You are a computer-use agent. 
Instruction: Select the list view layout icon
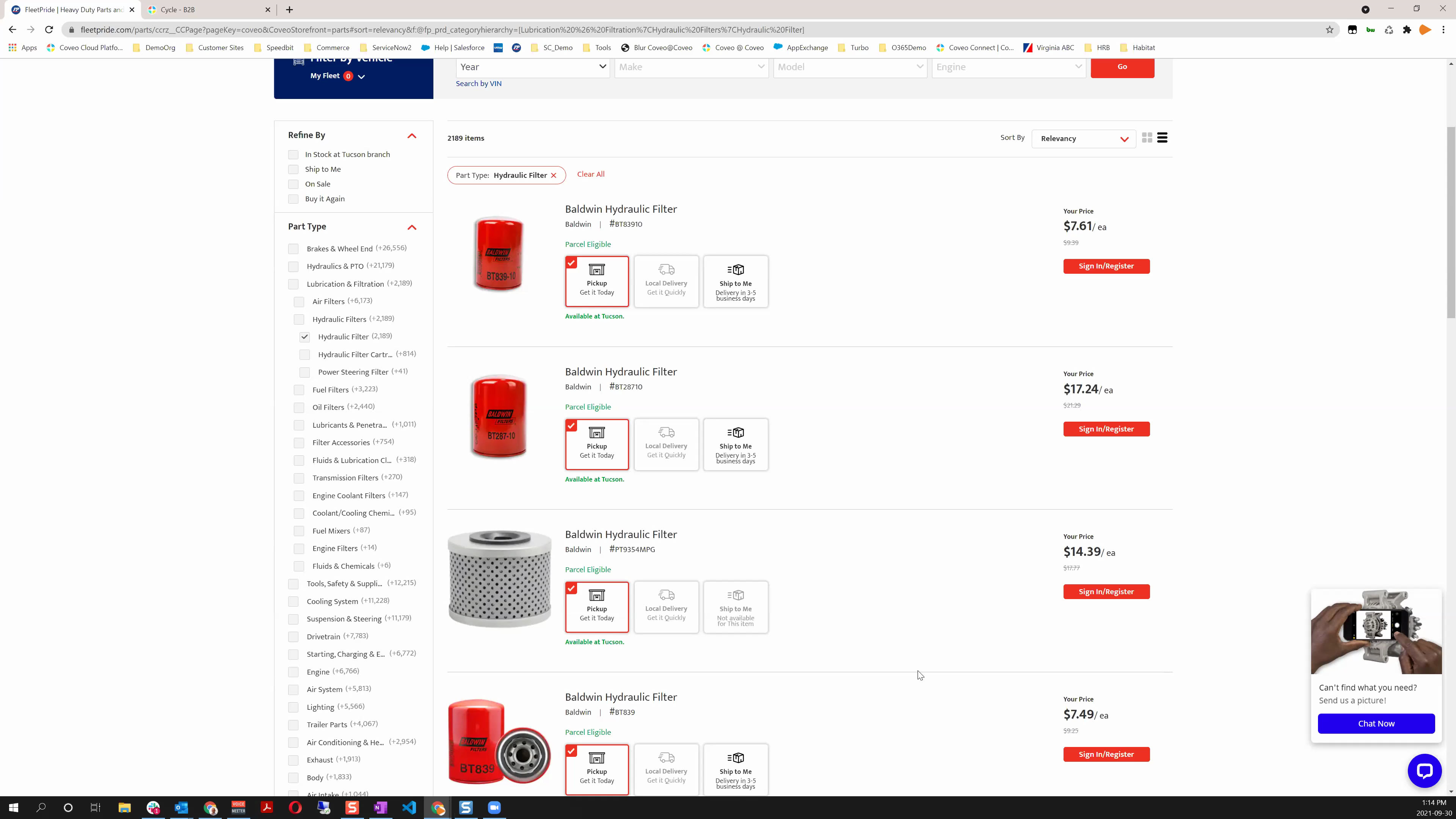pyautogui.click(x=1162, y=138)
